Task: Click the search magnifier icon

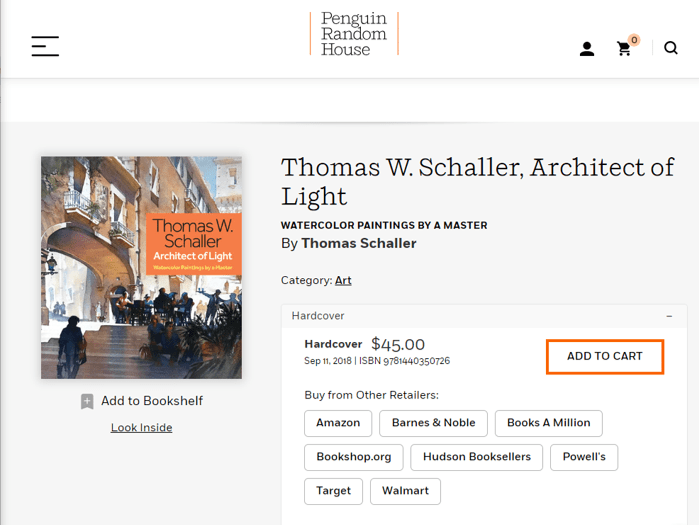Action: pos(671,48)
